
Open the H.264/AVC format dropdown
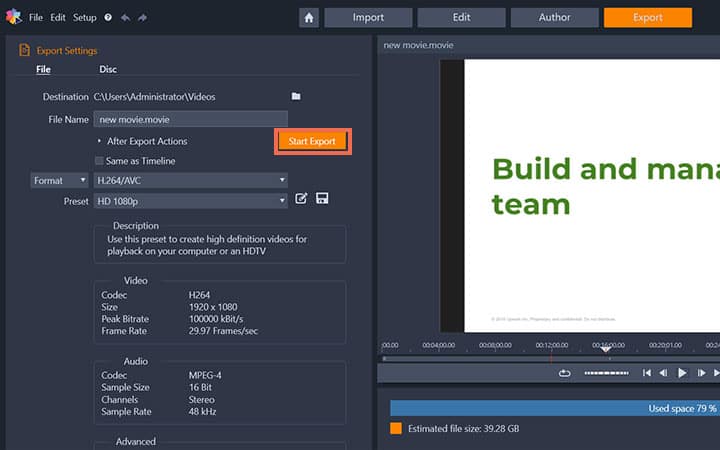tap(191, 180)
